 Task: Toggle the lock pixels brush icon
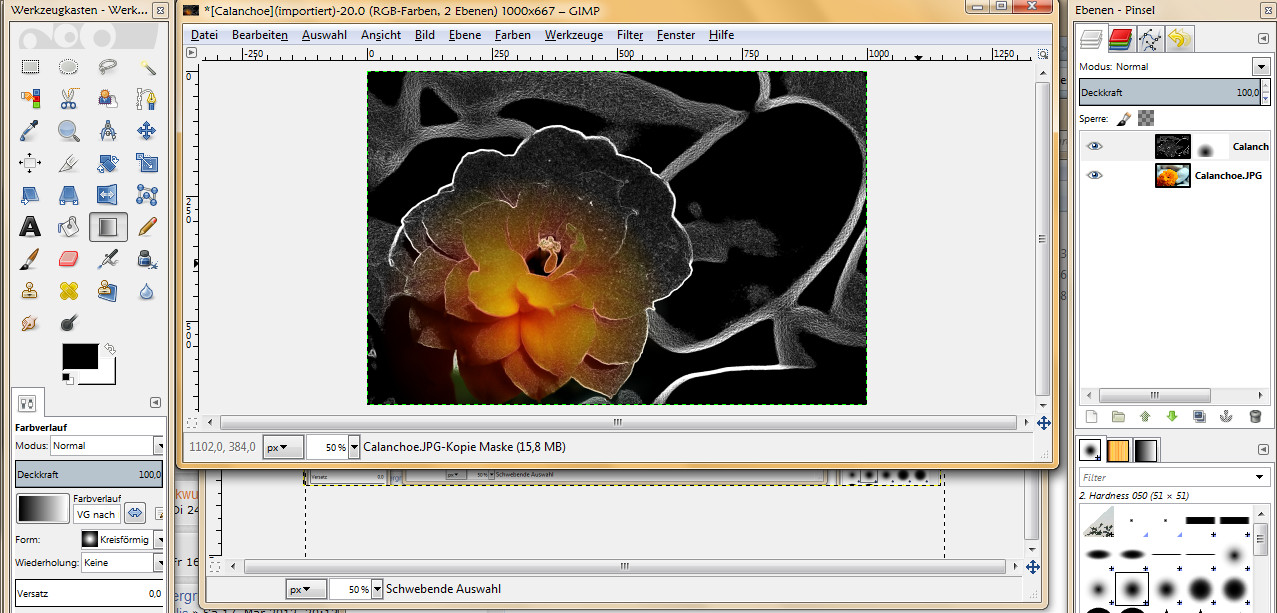(x=1123, y=118)
